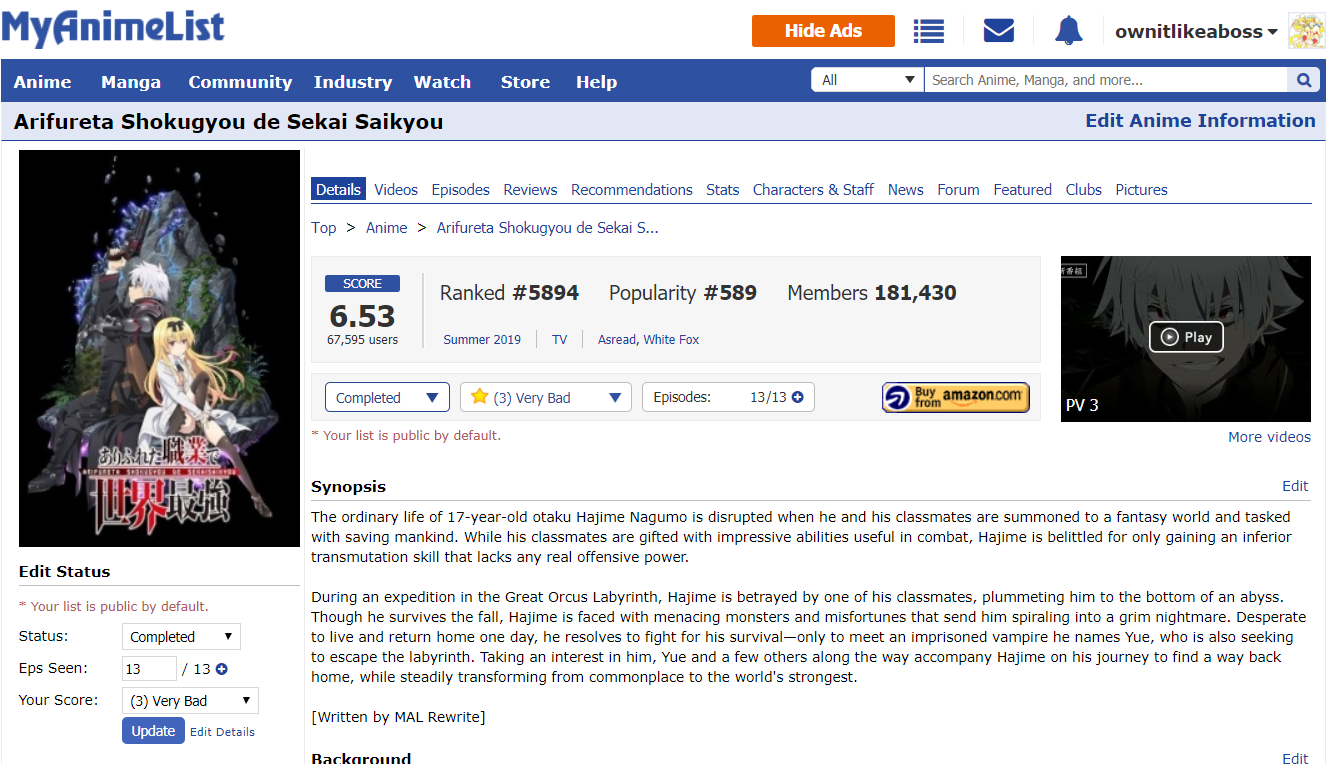
Task: Click the user profile avatar
Action: 1307,31
